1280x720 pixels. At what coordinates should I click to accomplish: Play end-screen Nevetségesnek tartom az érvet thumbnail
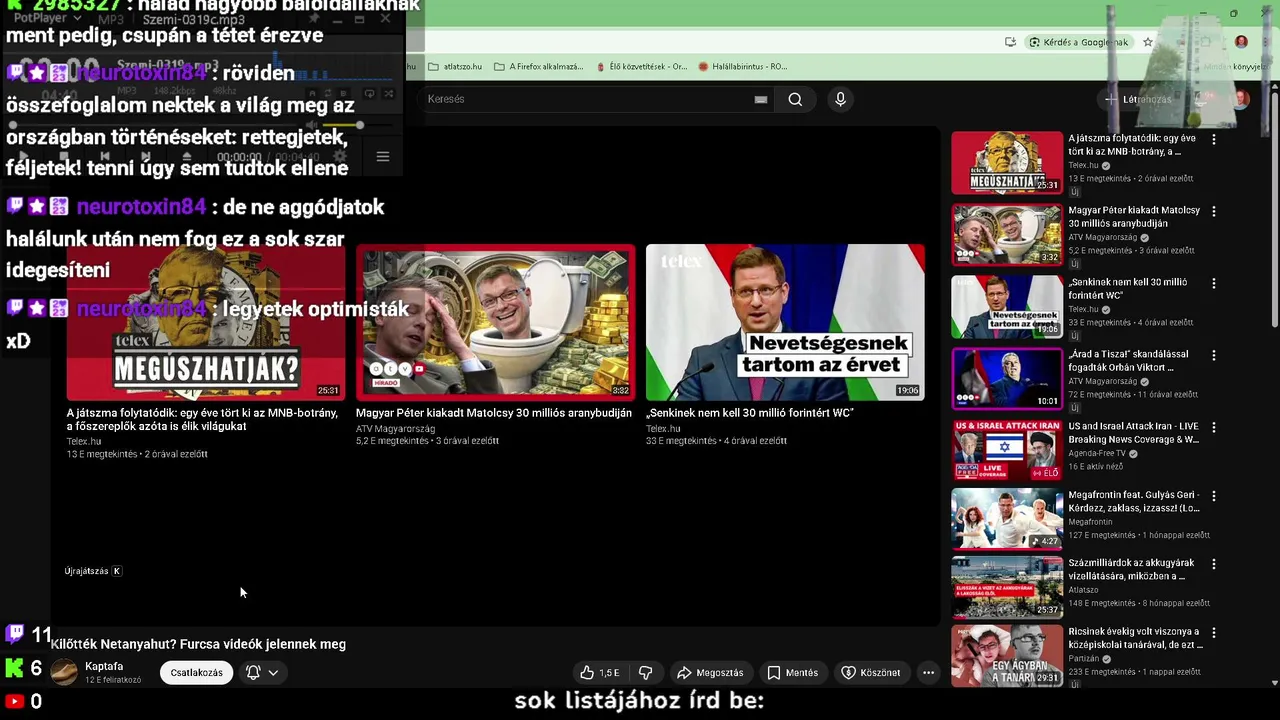[x=785, y=322]
